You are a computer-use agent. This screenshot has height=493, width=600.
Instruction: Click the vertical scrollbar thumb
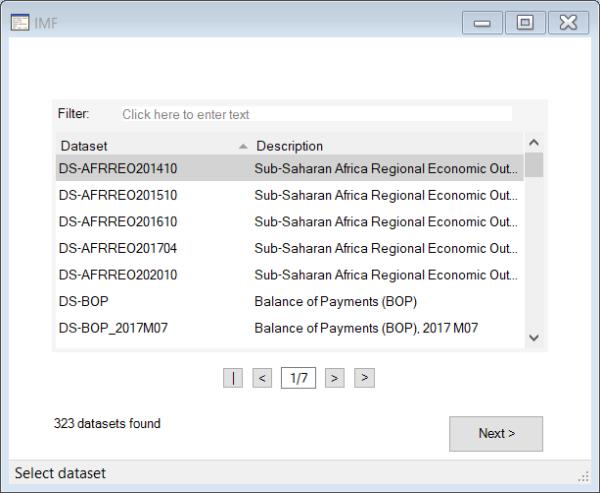(x=535, y=165)
